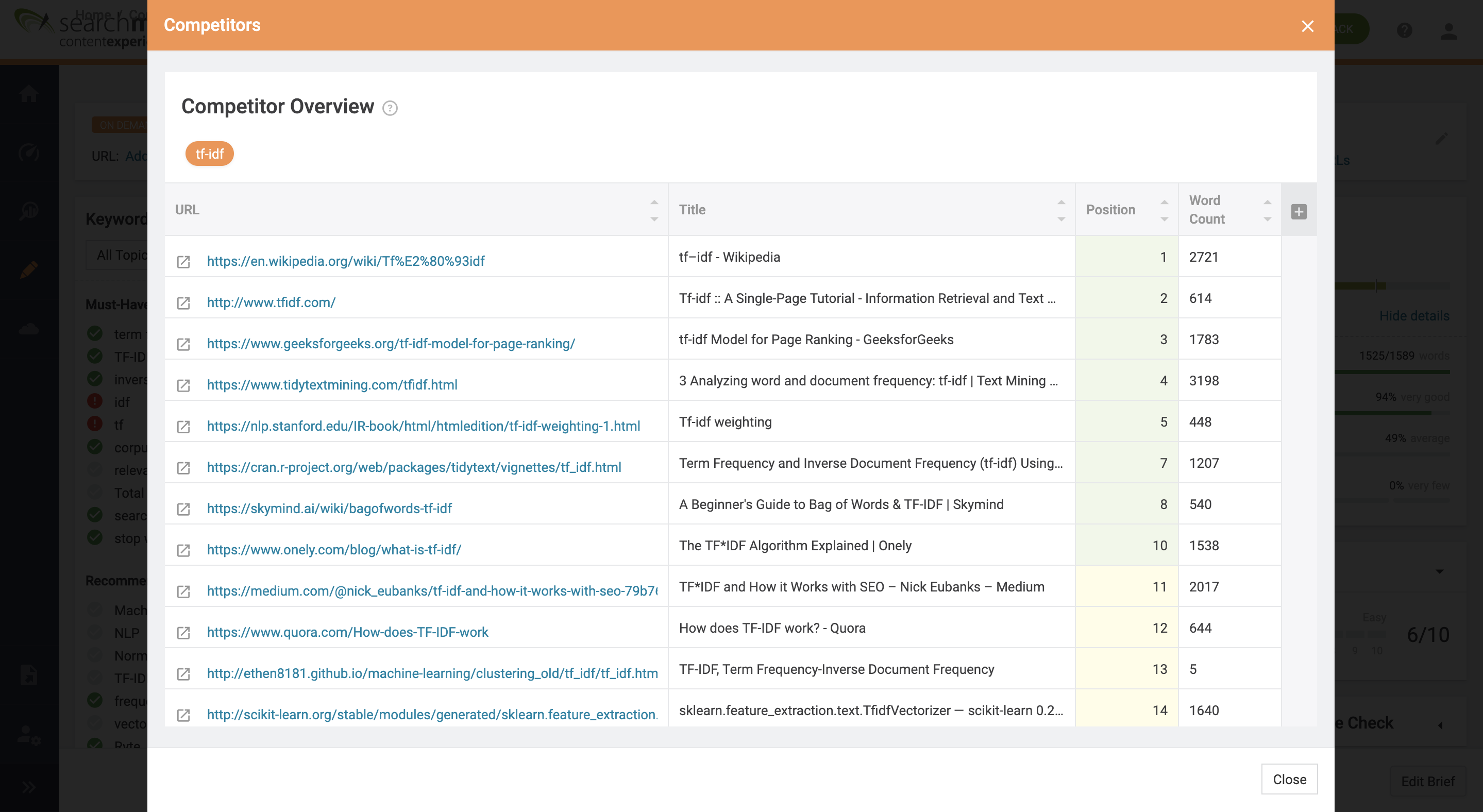Sort by Position column arrows
This screenshot has width=1483, height=812.
pyautogui.click(x=1164, y=210)
